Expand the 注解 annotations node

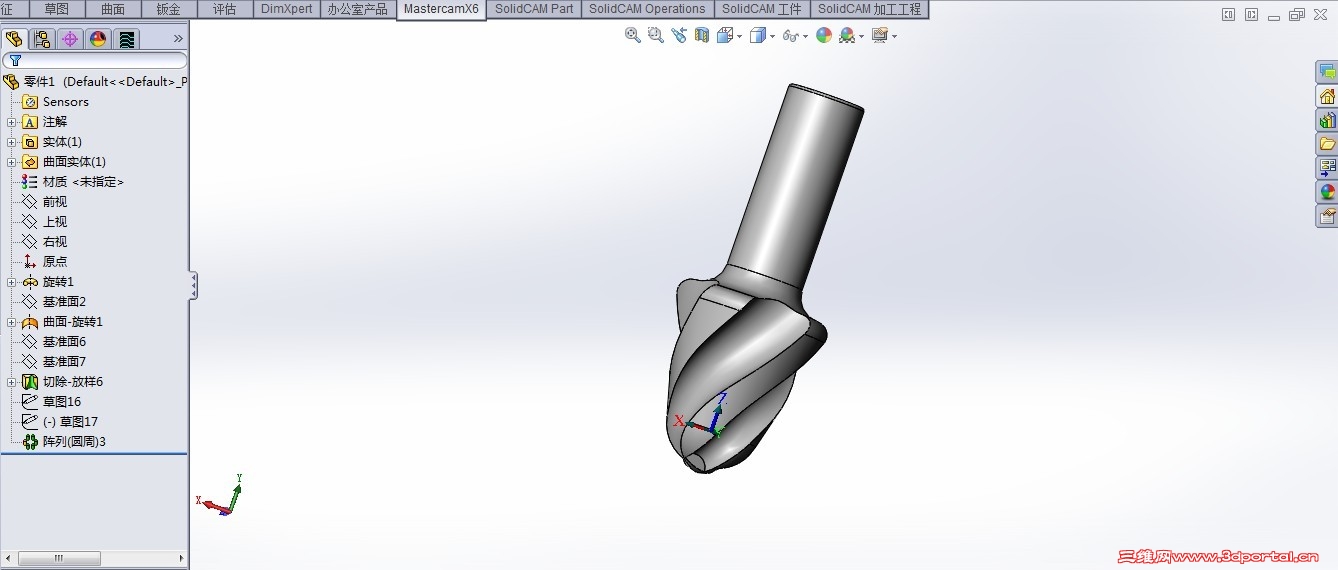pos(12,122)
